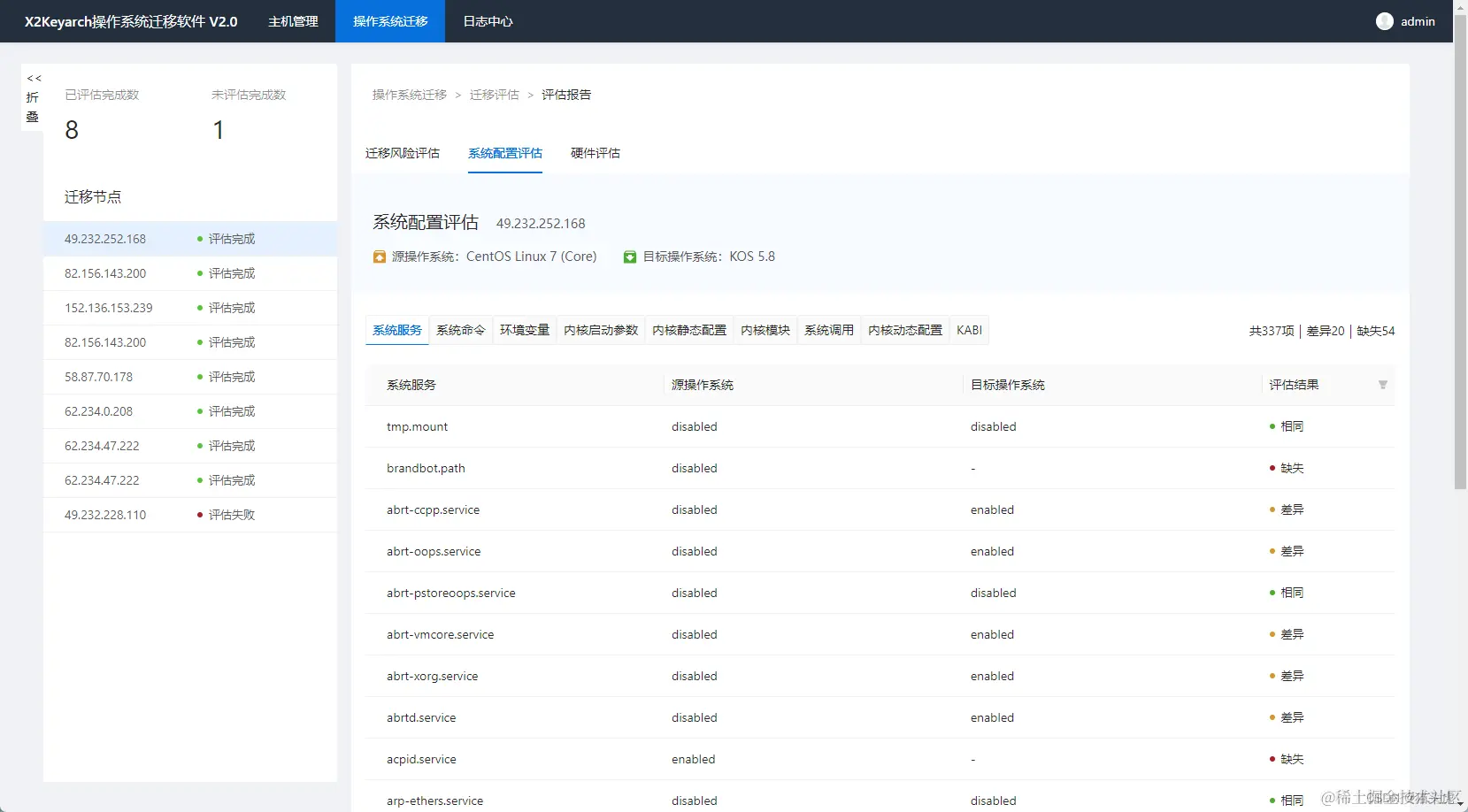This screenshot has width=1468, height=812.
Task: Click the 共337项 total count
Action: [x=1272, y=331]
